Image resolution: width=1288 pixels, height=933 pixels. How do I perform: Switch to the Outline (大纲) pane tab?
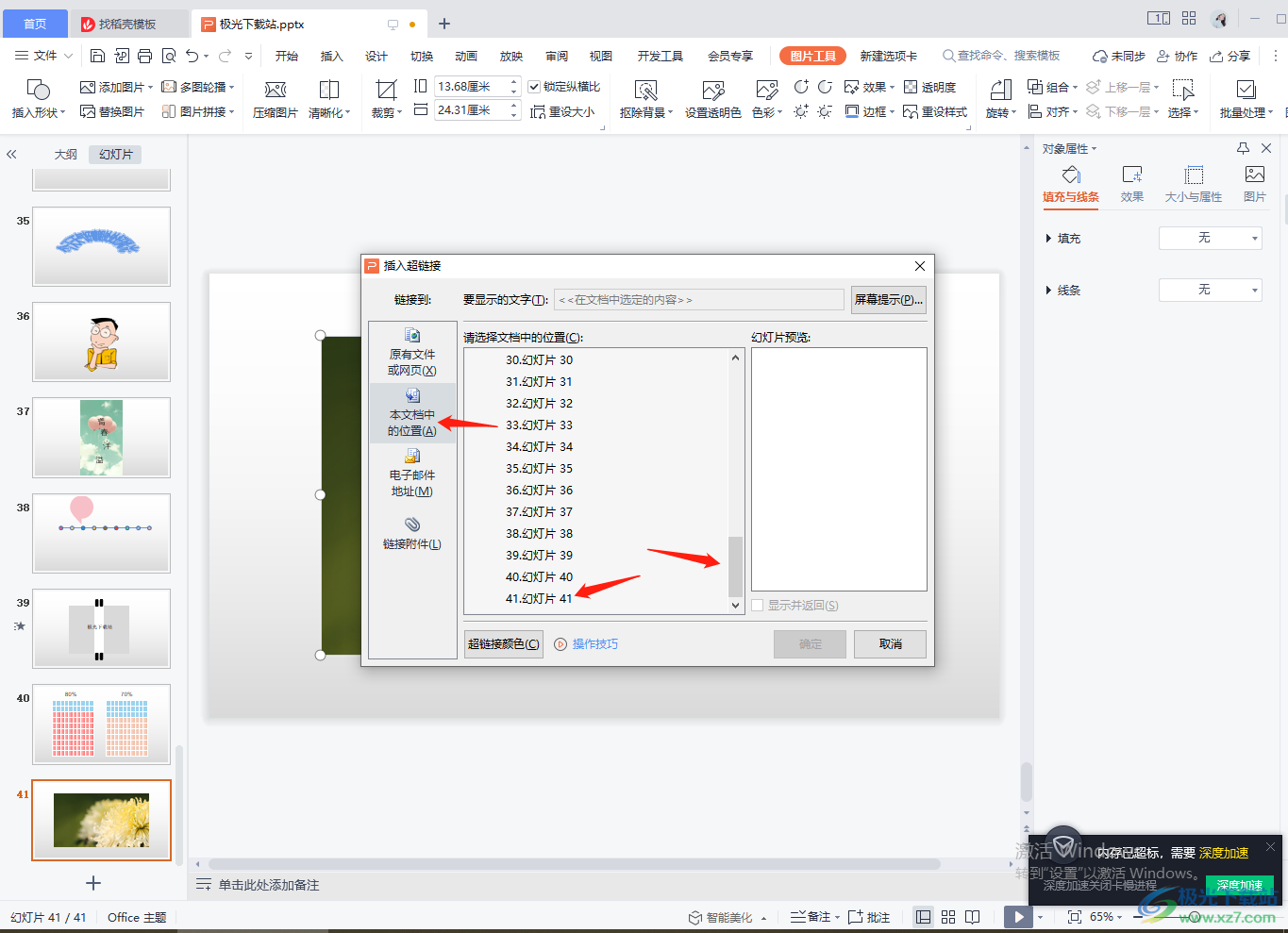65,154
